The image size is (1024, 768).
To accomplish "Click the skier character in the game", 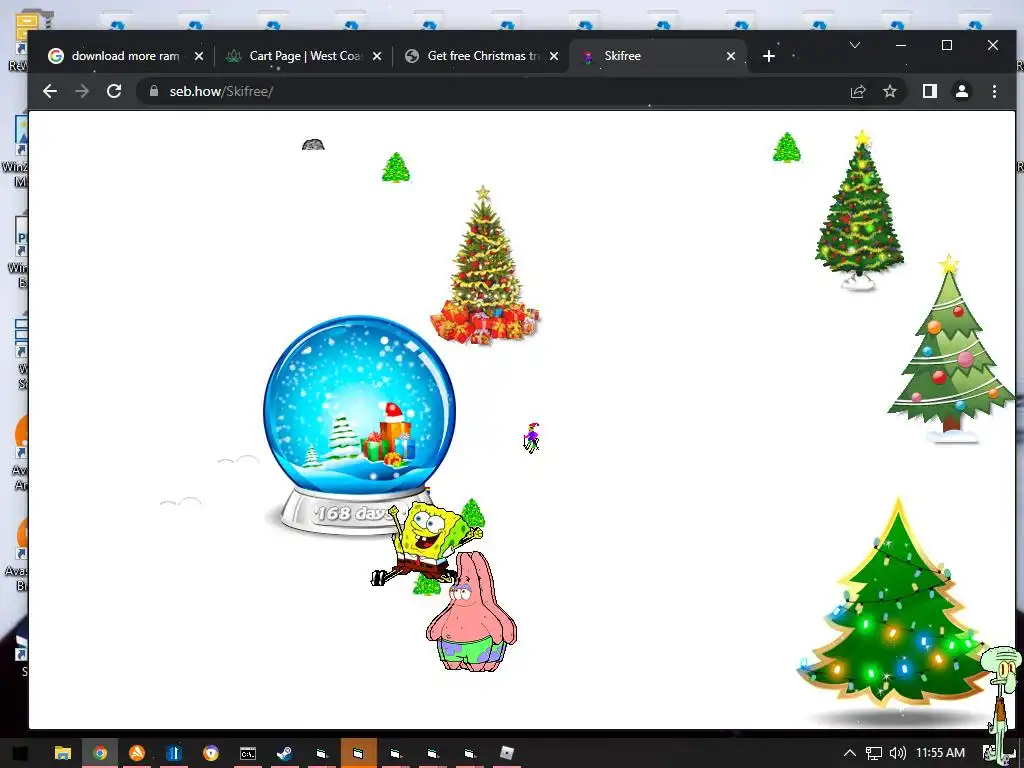I will (532, 438).
